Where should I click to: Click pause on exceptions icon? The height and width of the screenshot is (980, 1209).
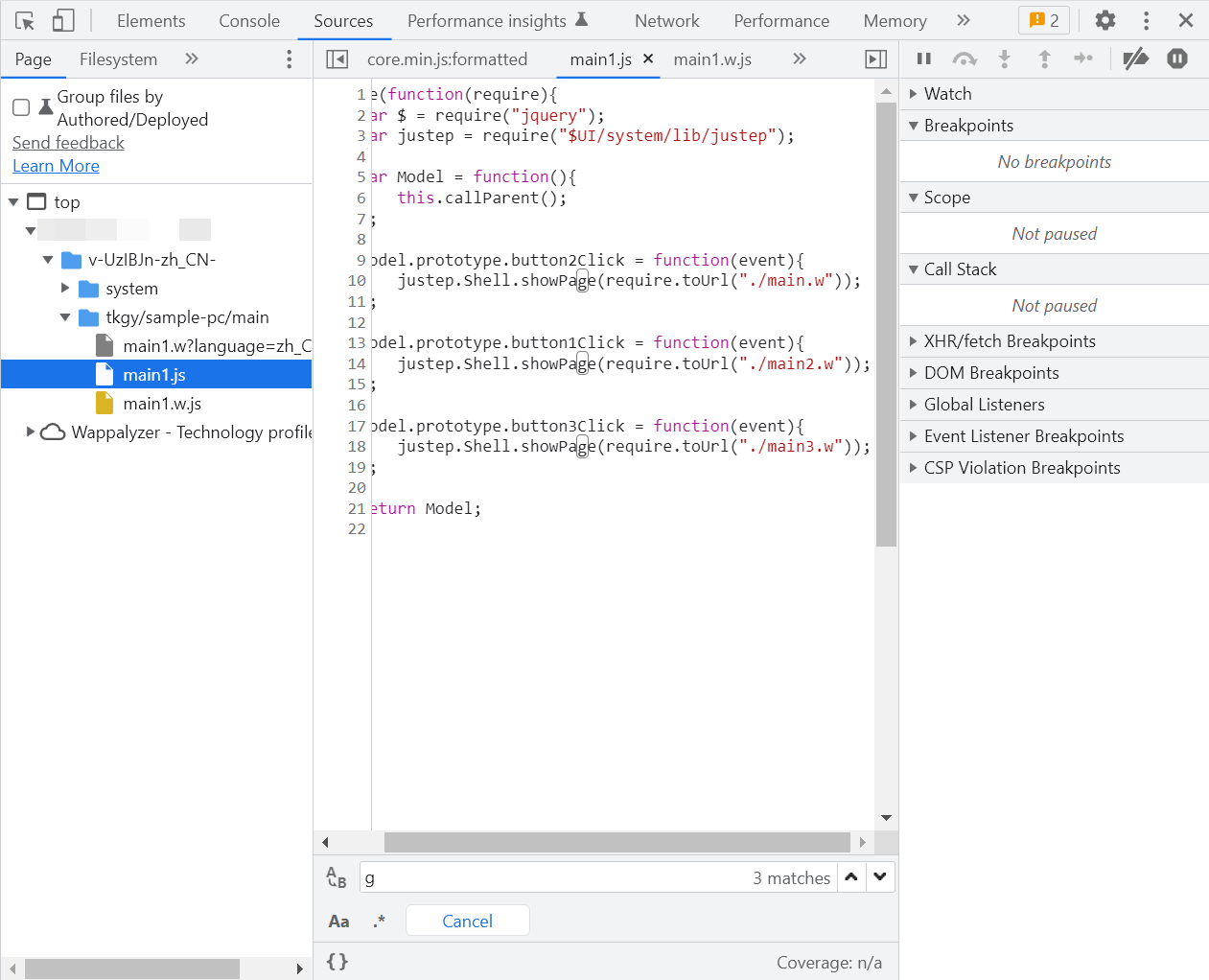pos(1177,59)
